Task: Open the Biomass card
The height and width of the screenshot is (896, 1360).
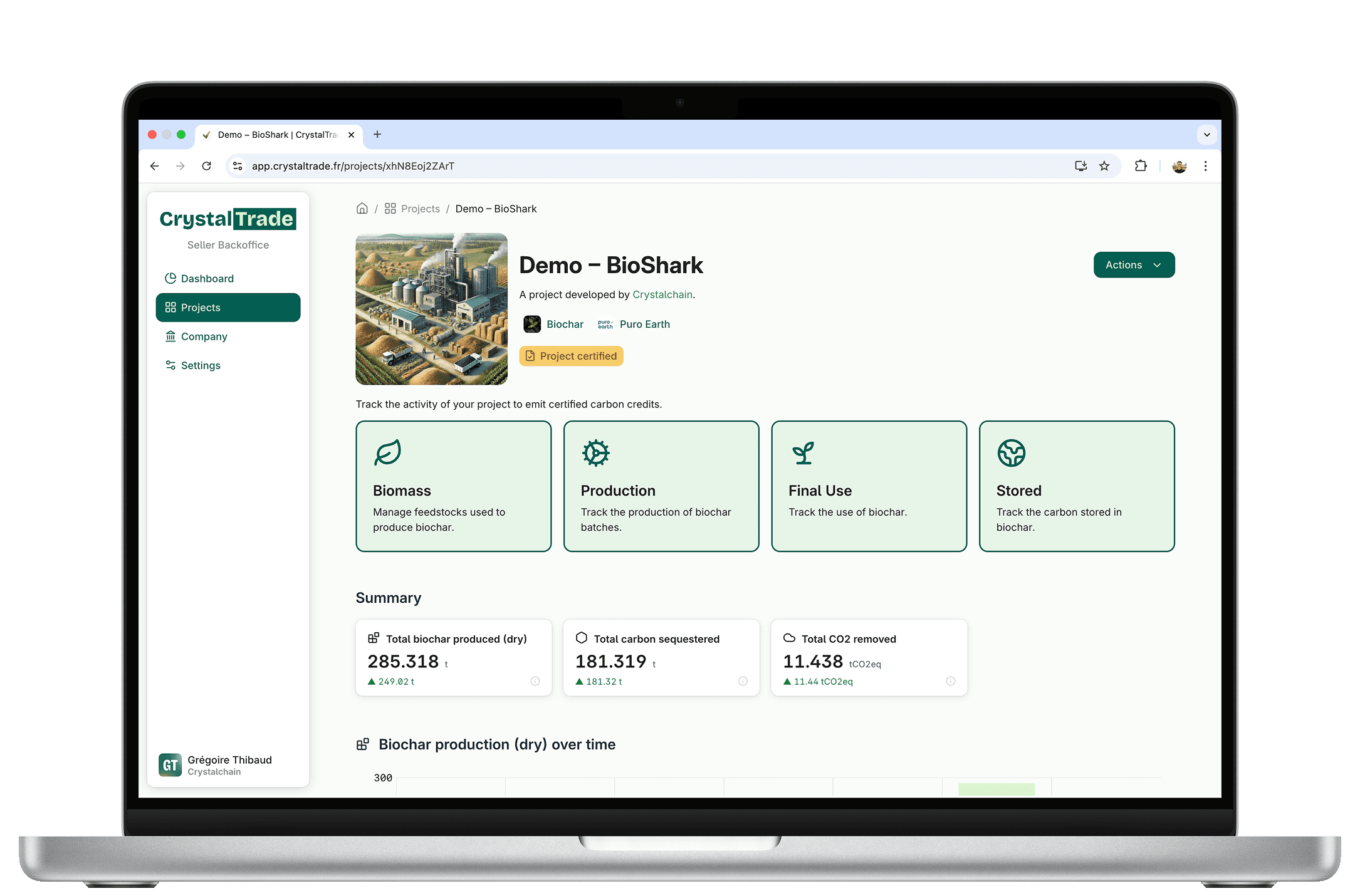Action: pyautogui.click(x=454, y=486)
